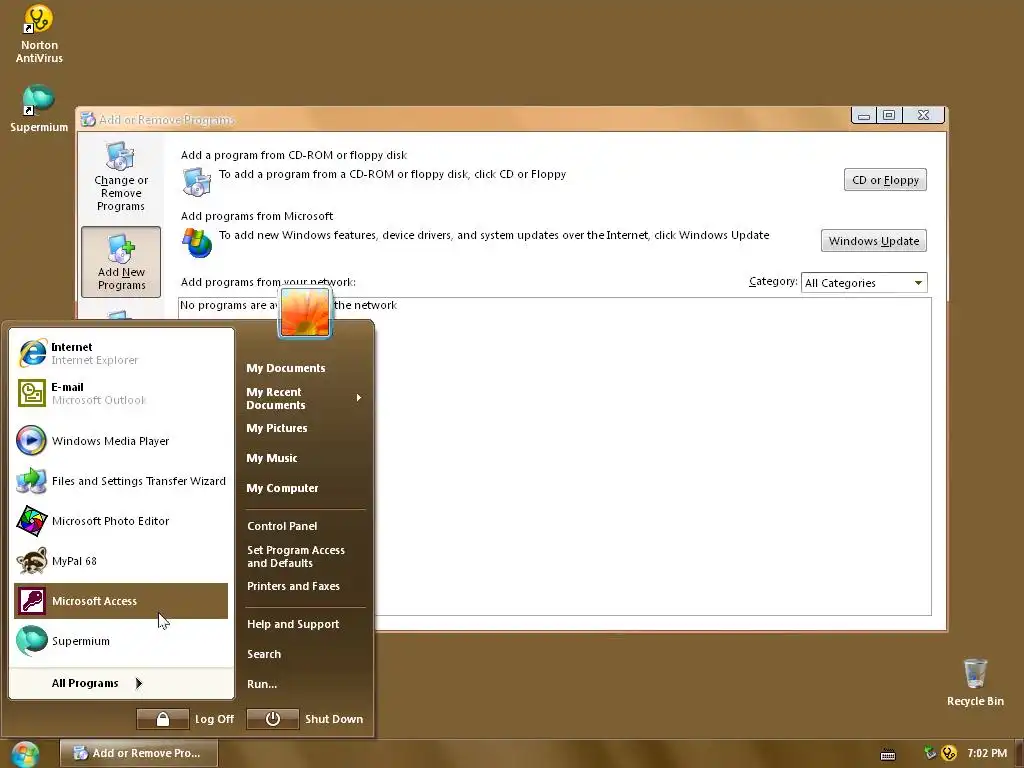
Task: Open E-mail Microsoft Outlook entry
Action: click(121, 393)
